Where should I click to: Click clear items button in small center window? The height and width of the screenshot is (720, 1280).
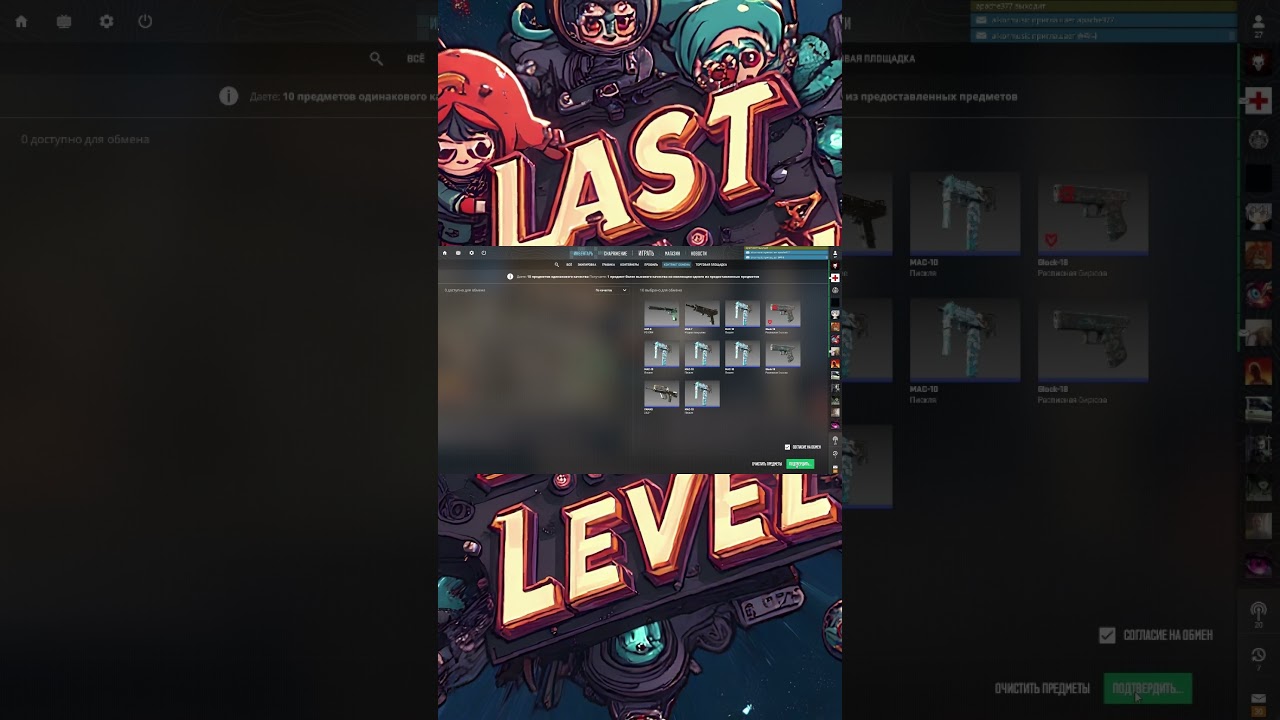tap(767, 464)
